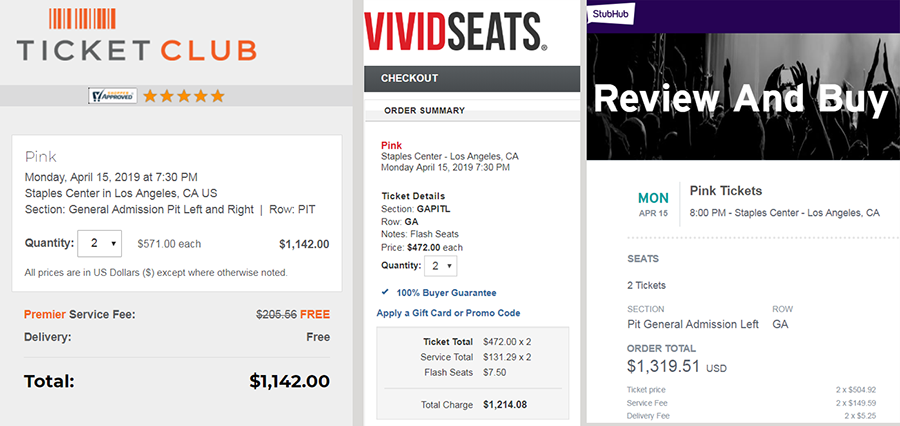Click the MON APR 15 date badge
This screenshot has height=426, width=900.
pos(654,204)
